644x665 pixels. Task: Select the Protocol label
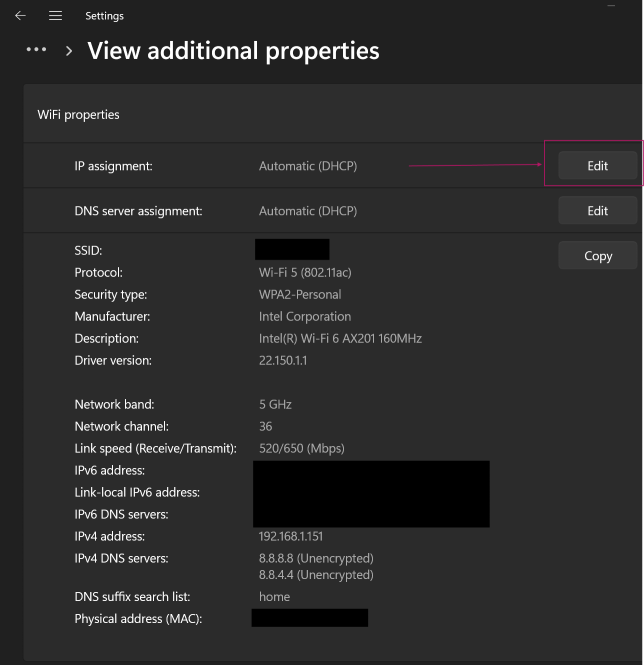98,272
